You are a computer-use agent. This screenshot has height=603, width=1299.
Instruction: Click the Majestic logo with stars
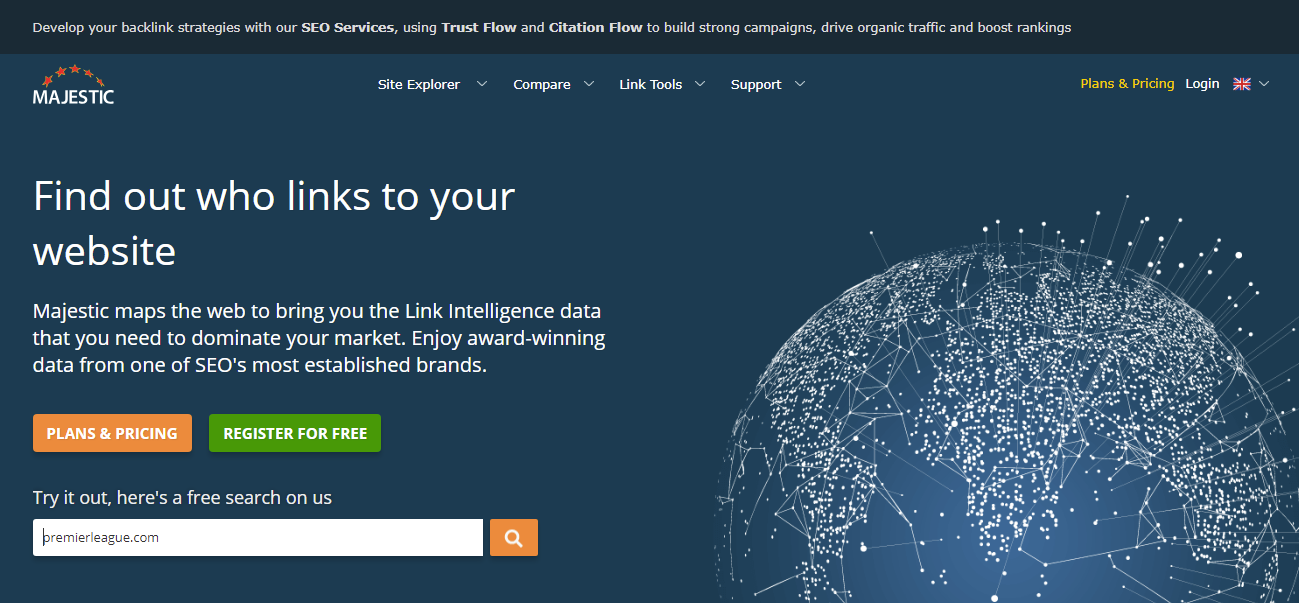(73, 85)
